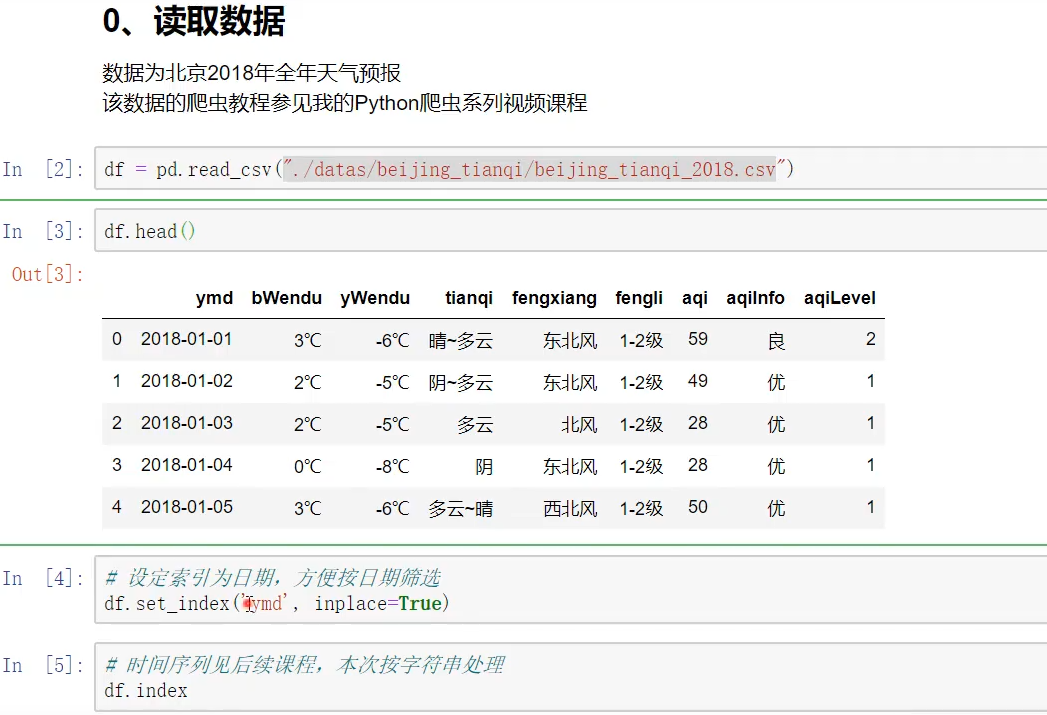Viewport: 1047px width, 715px height.
Task: Click the aqiLevel column header
Action: tap(839, 298)
